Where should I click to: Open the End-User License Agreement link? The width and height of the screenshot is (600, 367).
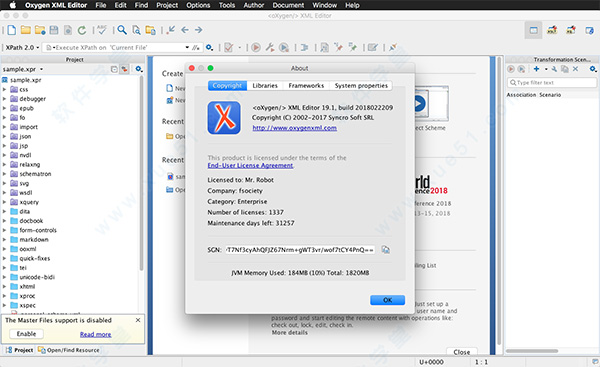(251, 165)
